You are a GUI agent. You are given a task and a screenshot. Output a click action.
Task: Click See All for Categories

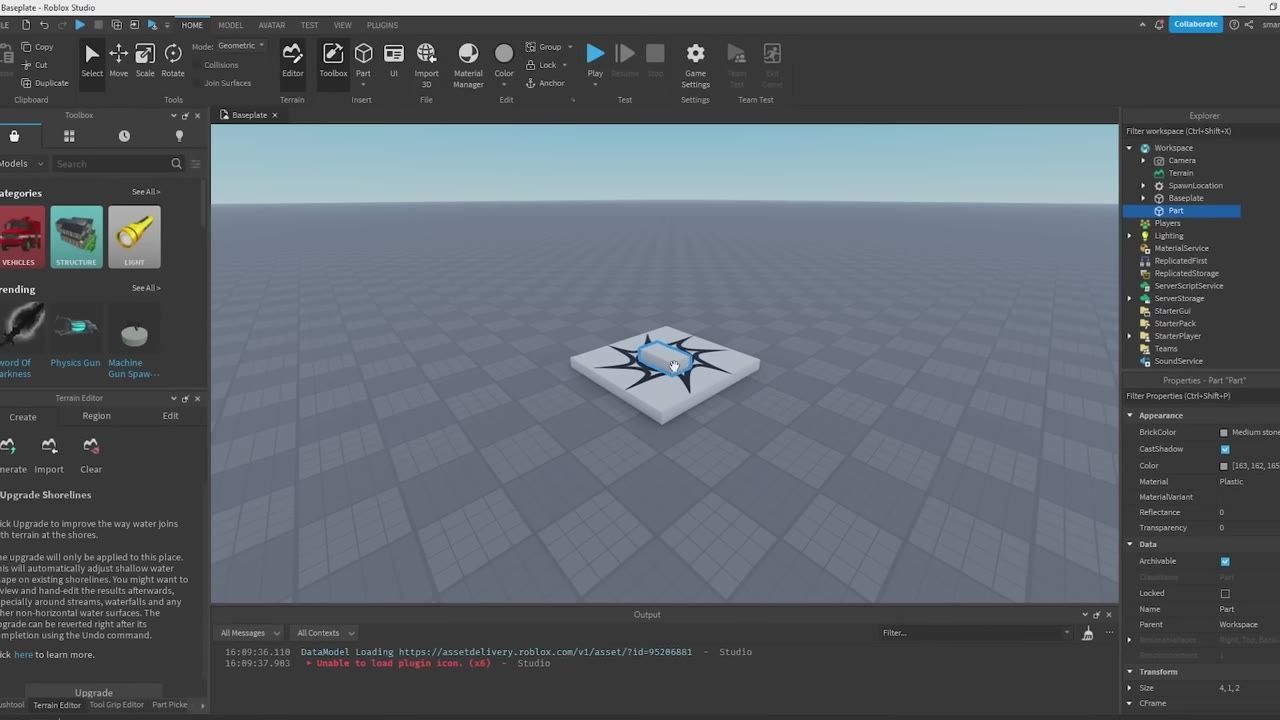146,192
